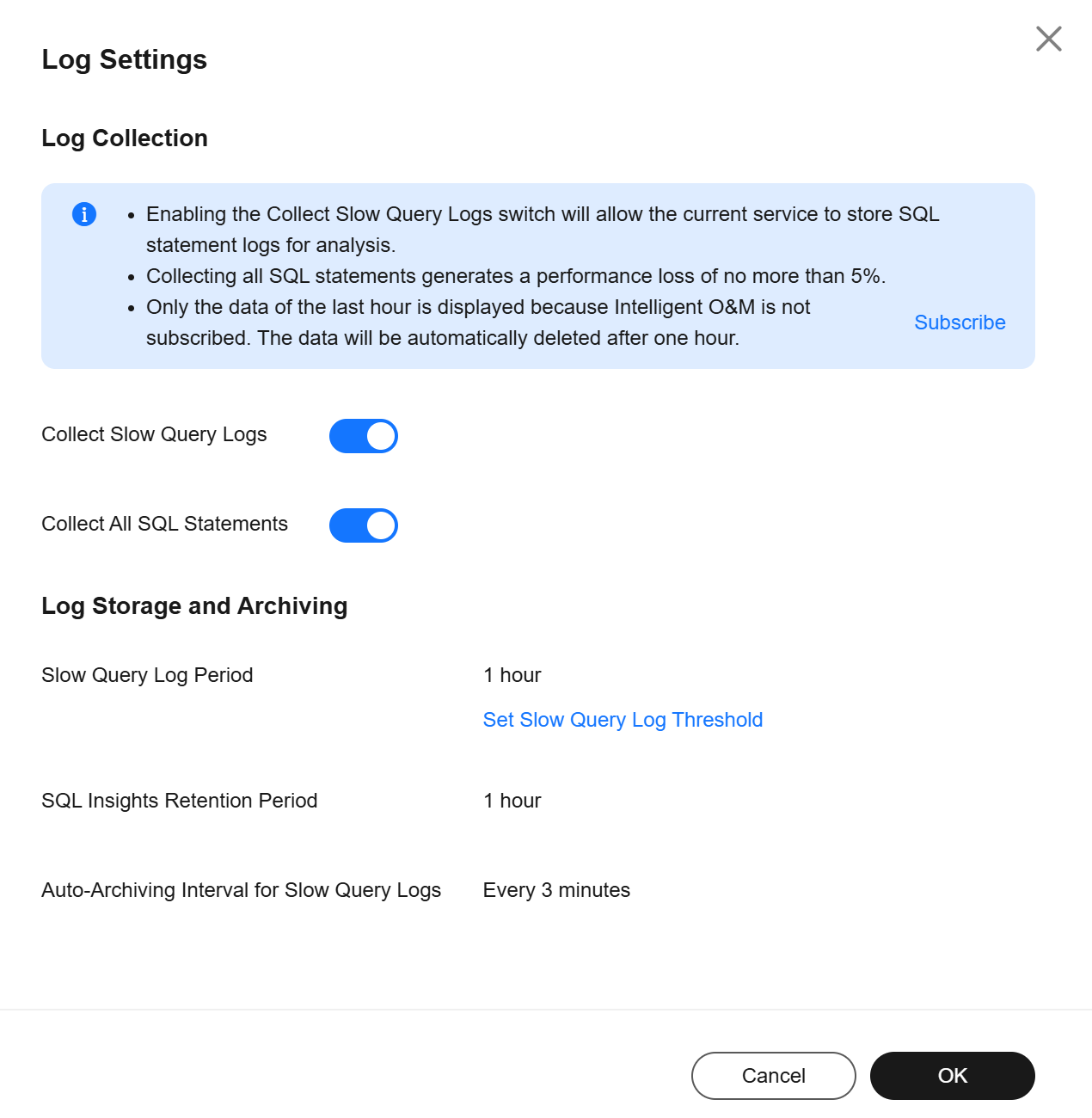The image size is (1092, 1118).
Task: Click the Collect Slow Query Logs label text
Action: [154, 434]
